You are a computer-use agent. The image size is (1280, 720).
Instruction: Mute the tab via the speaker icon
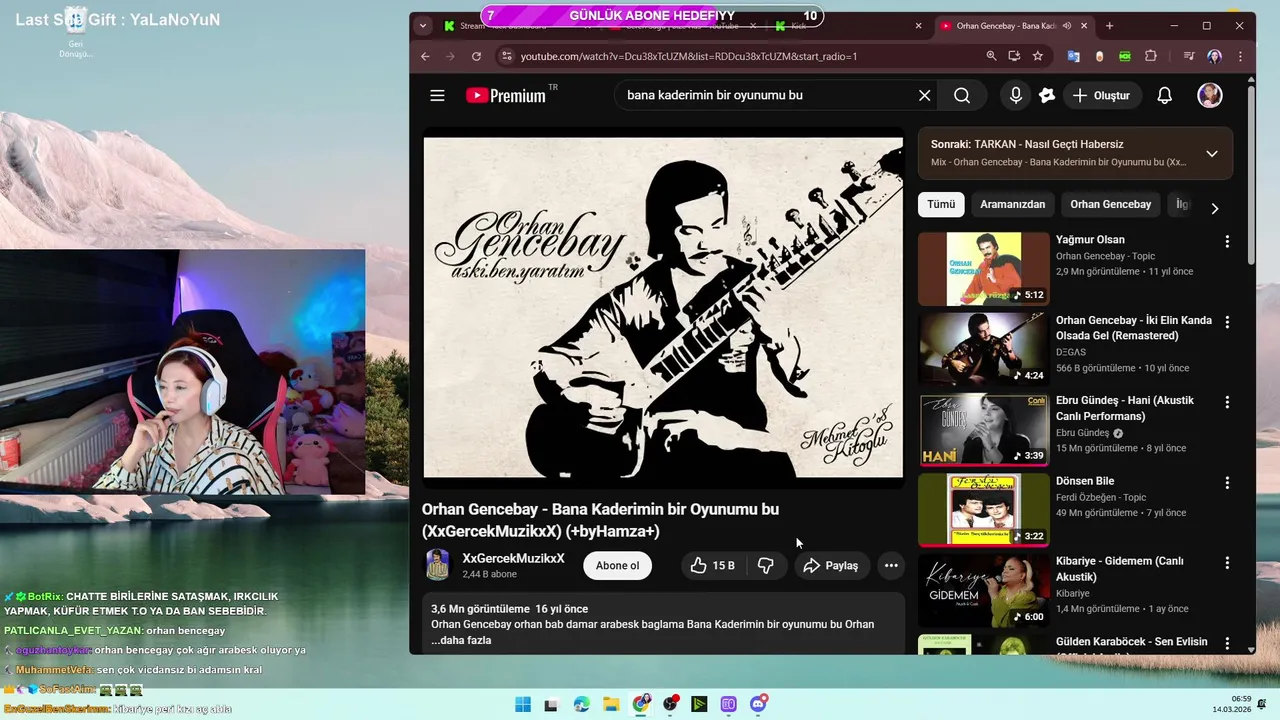click(x=1067, y=26)
